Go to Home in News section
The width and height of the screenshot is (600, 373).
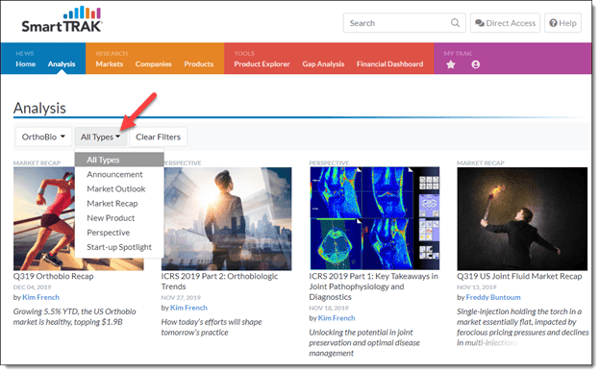click(26, 64)
